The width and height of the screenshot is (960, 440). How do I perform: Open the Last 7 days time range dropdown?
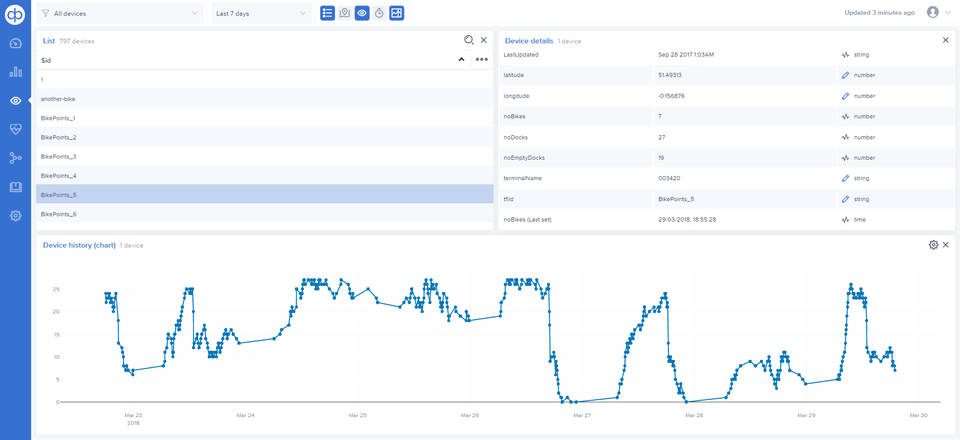[x=261, y=14]
